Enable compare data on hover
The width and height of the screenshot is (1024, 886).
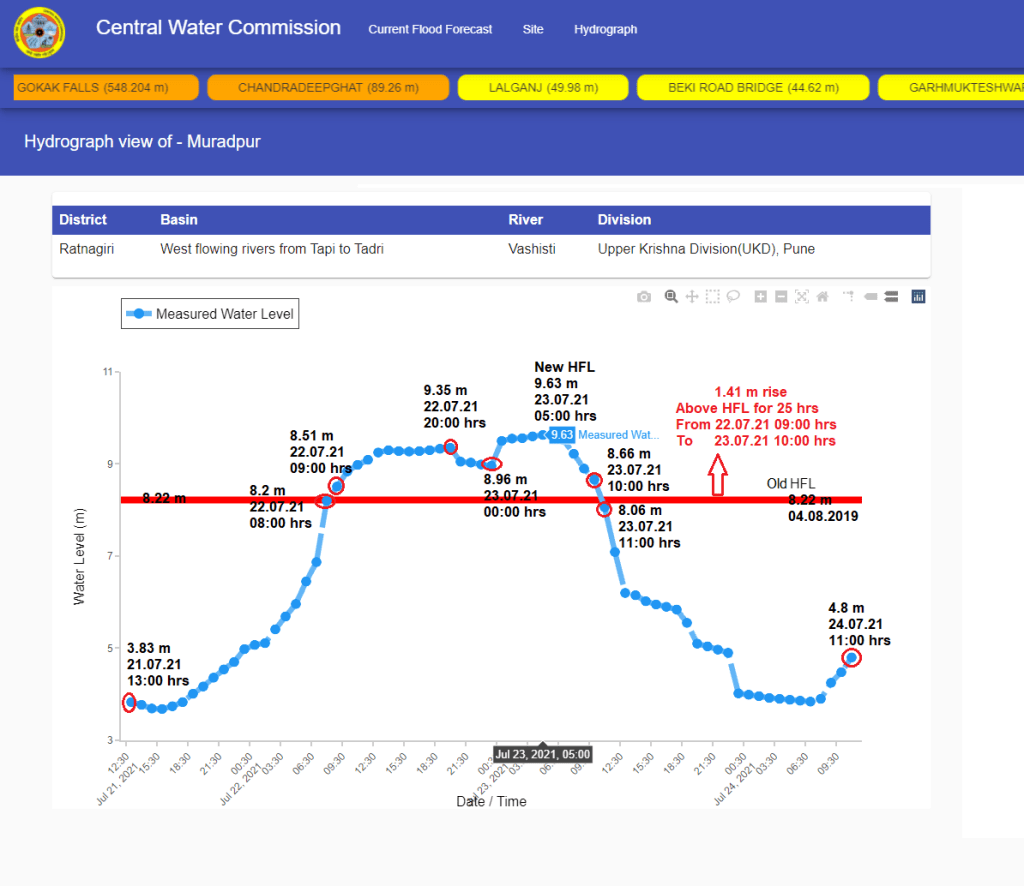(x=890, y=297)
